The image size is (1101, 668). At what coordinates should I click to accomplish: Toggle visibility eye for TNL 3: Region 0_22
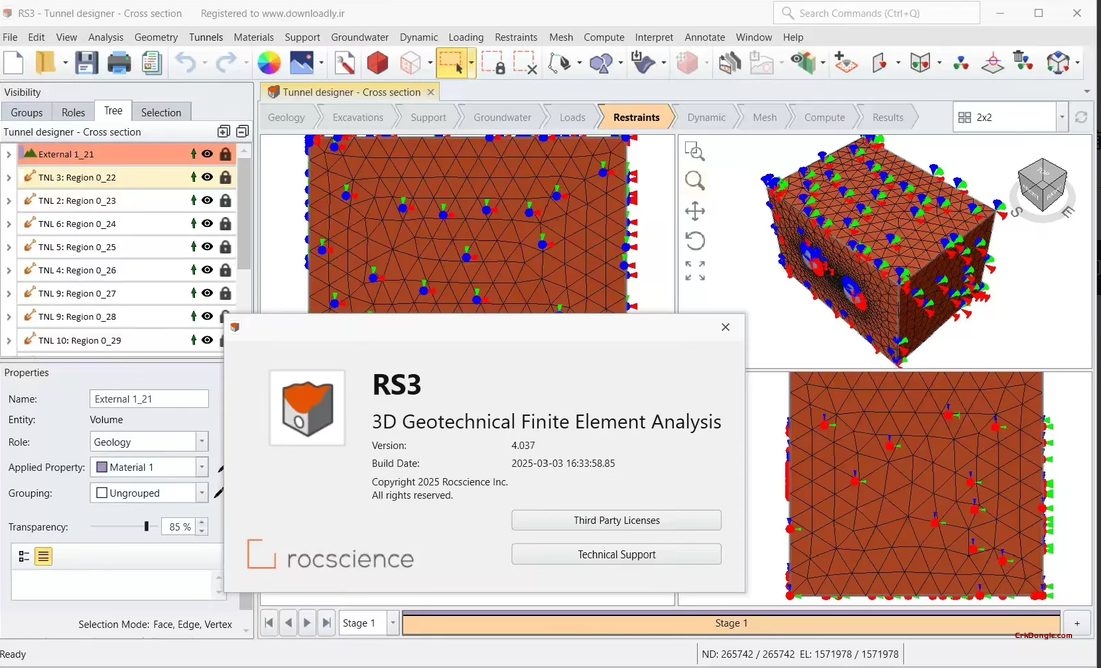[x=207, y=177]
